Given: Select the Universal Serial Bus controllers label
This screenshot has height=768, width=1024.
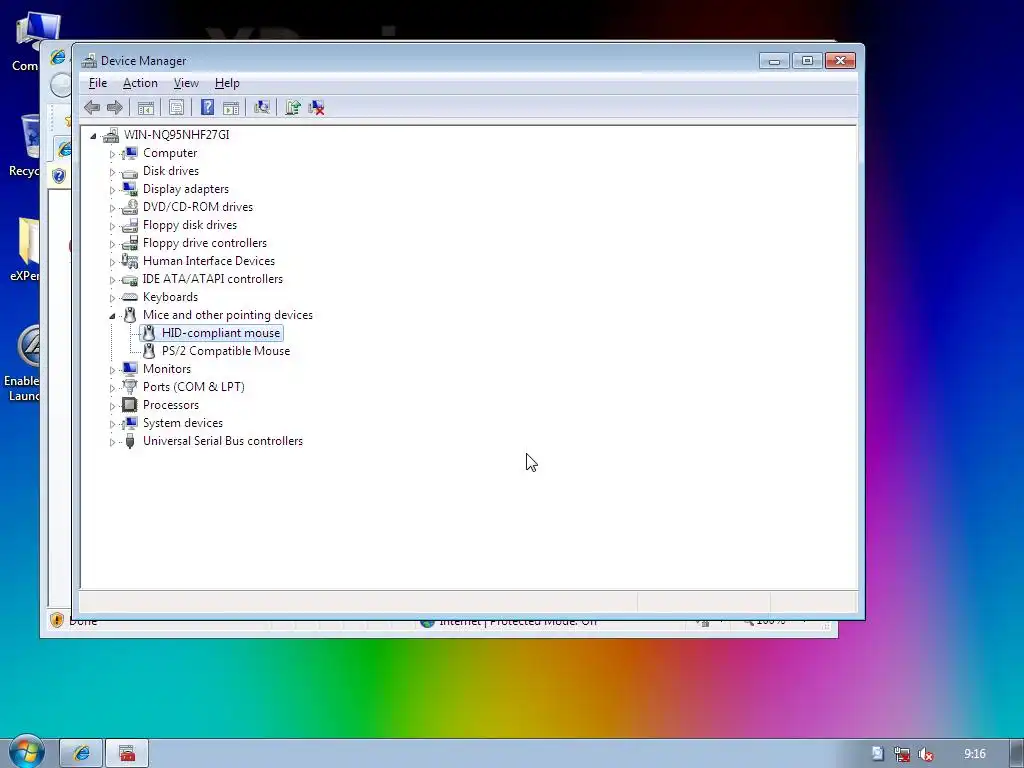Looking at the screenshot, I should [223, 441].
